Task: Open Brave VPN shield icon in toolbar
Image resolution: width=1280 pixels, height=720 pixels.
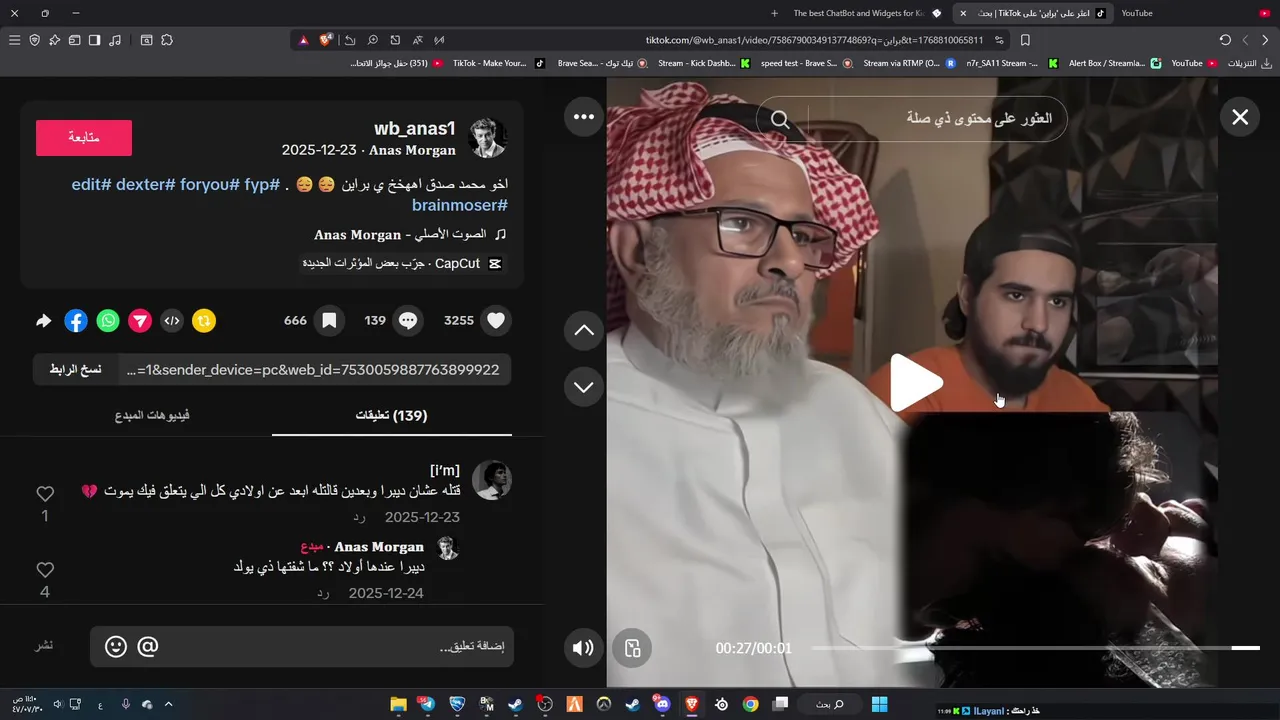Action: pos(34,40)
